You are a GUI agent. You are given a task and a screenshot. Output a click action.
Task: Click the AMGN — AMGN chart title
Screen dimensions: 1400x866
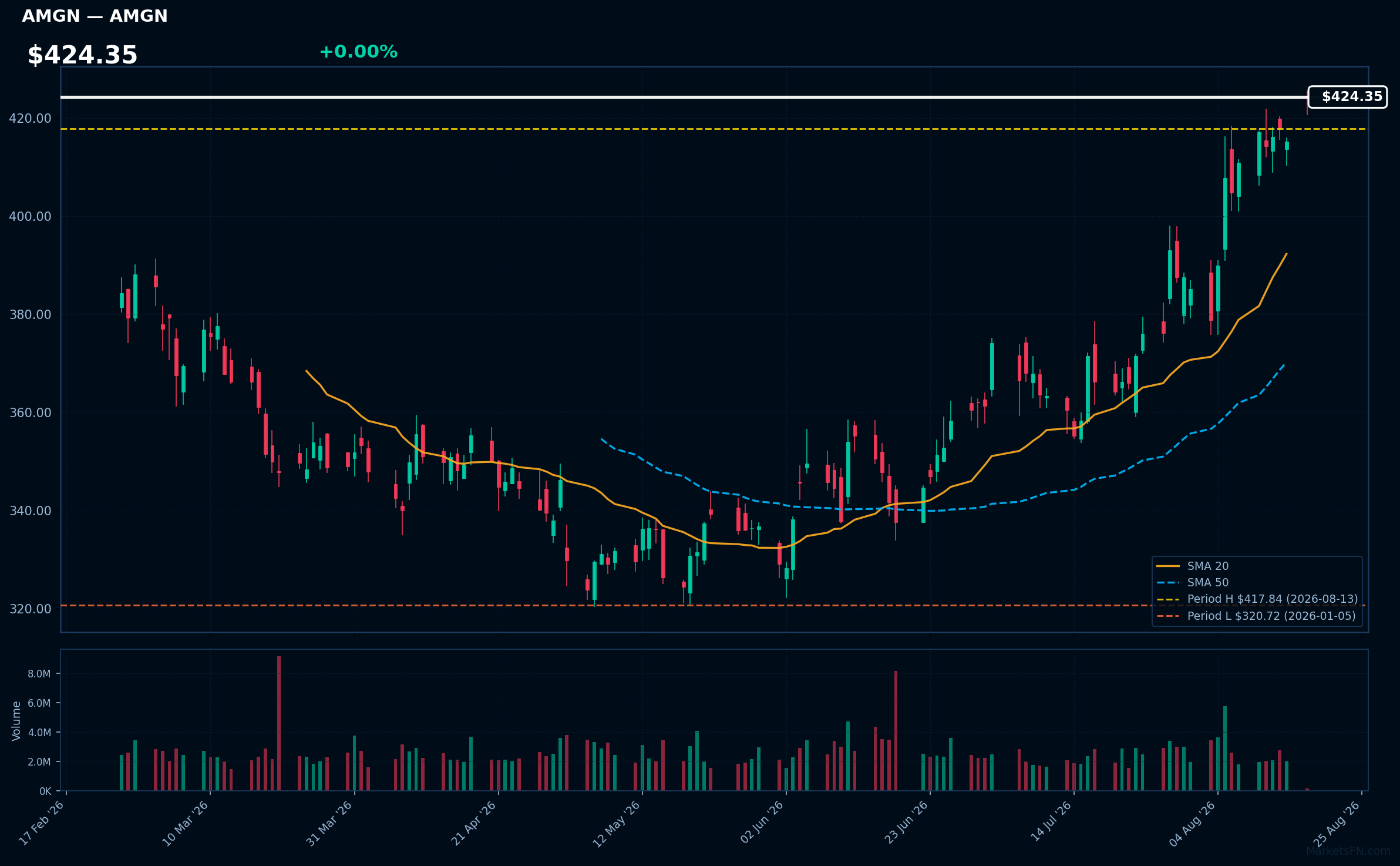point(95,16)
